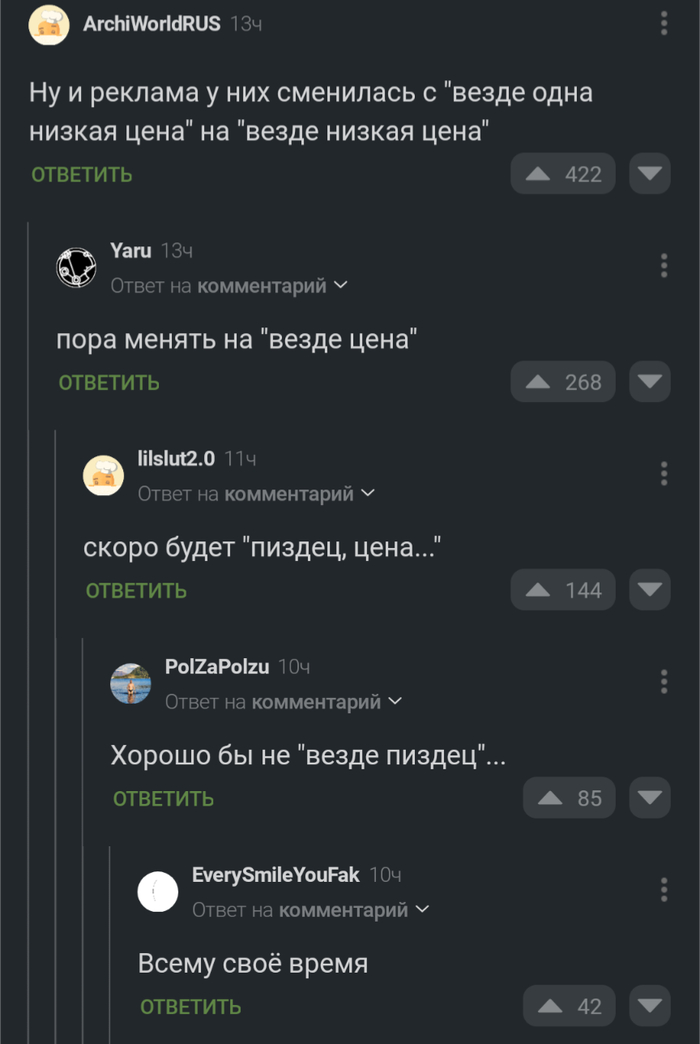
Task: Click ОТВЕТИТЬ under EverySmileYouFak comment
Action: pos(190,1006)
